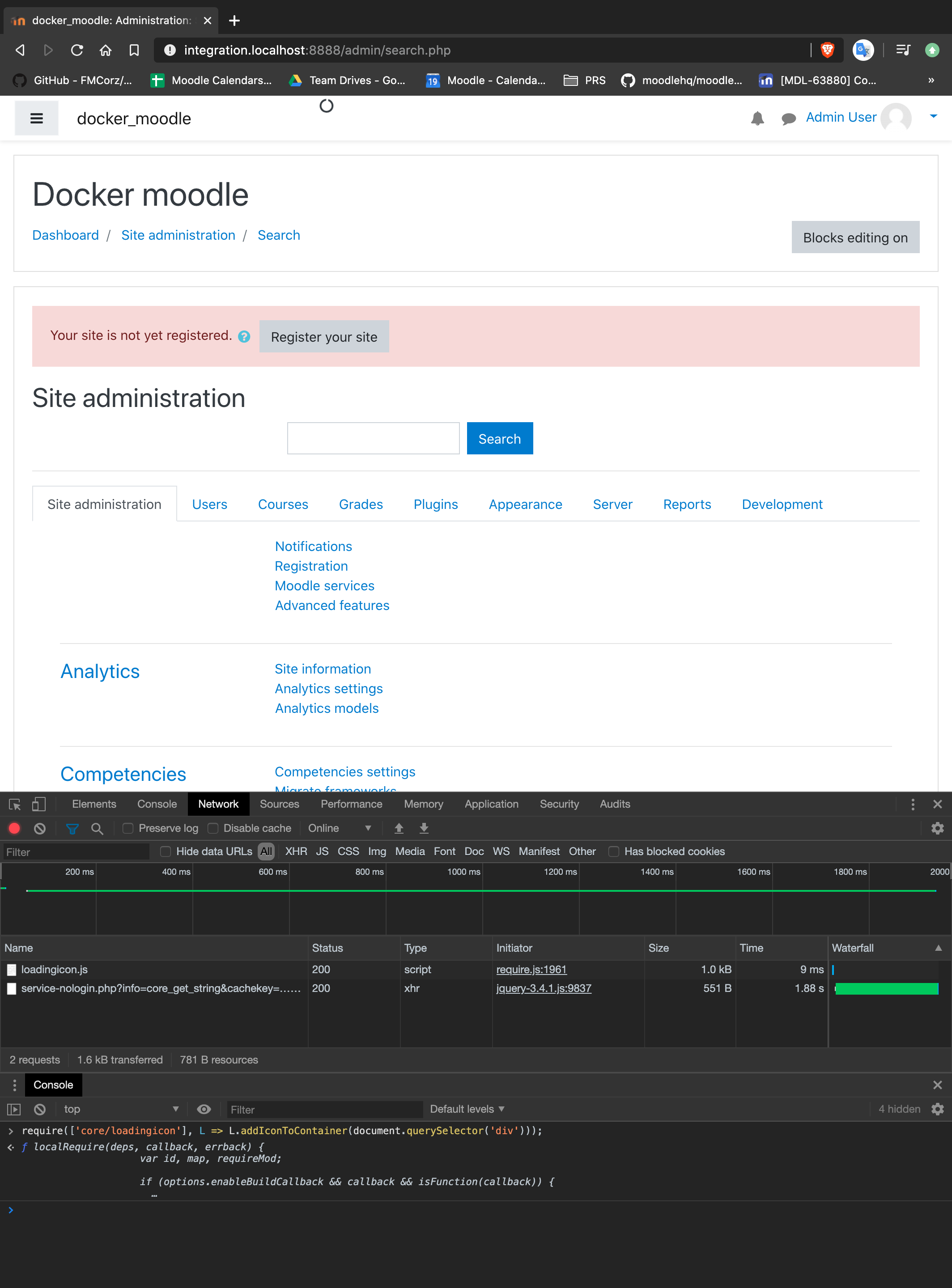The width and height of the screenshot is (952, 1288).
Task: Create live expression eye icon
Action: (x=204, y=1109)
